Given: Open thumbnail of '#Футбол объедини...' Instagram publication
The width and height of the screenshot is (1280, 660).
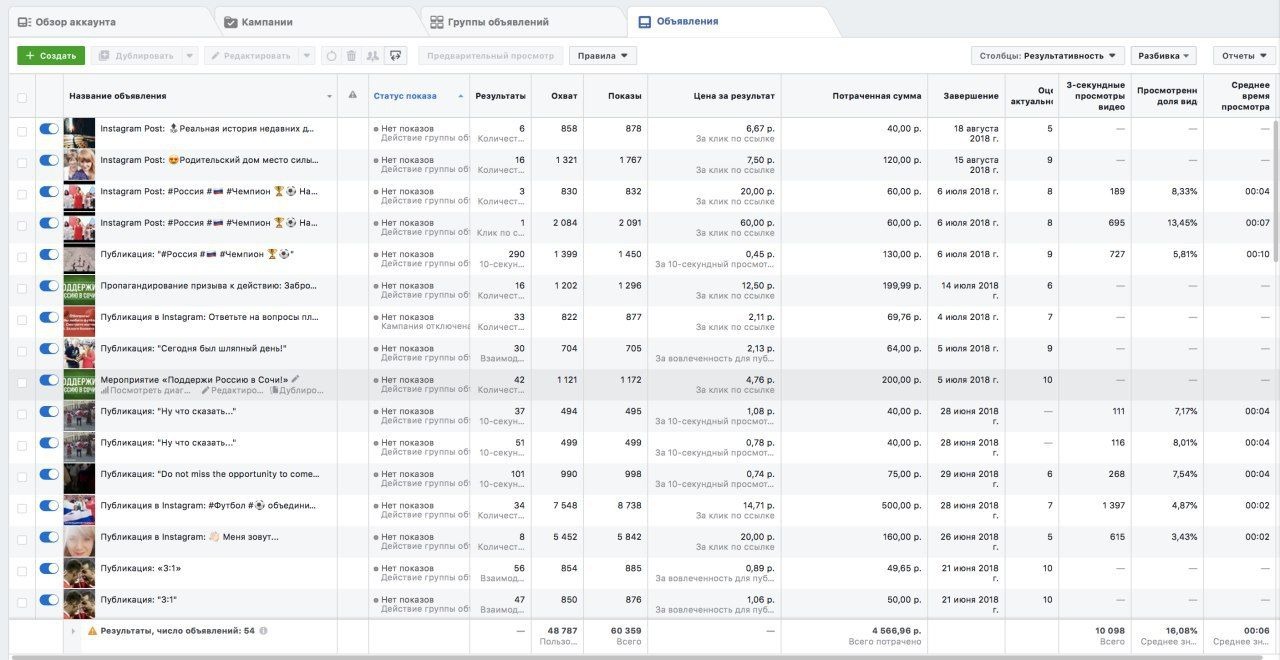Looking at the screenshot, I should [79, 510].
